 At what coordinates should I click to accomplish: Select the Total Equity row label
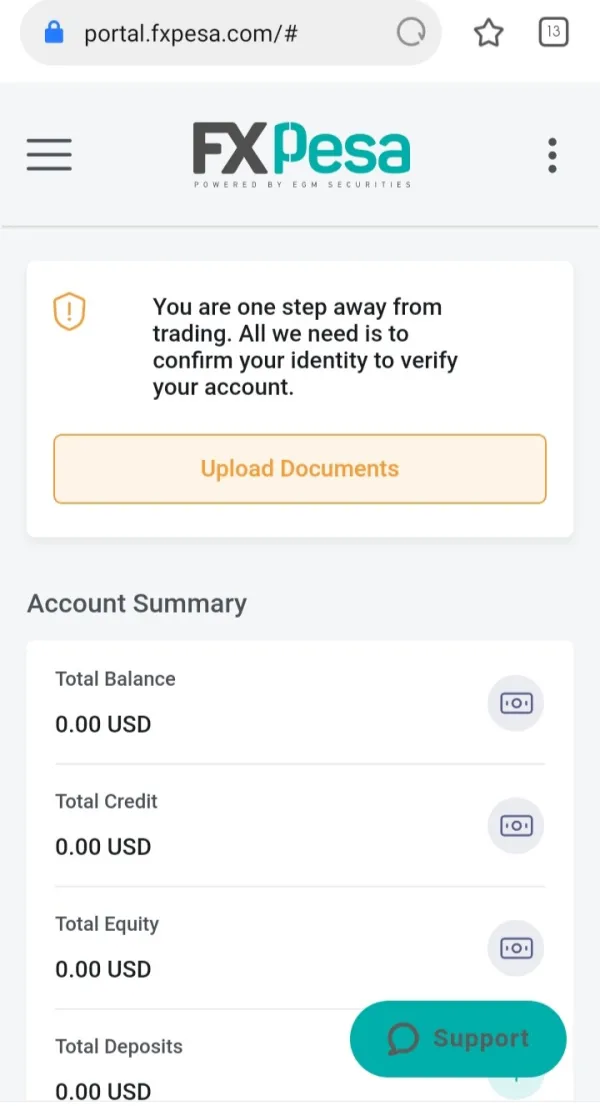pos(107,924)
